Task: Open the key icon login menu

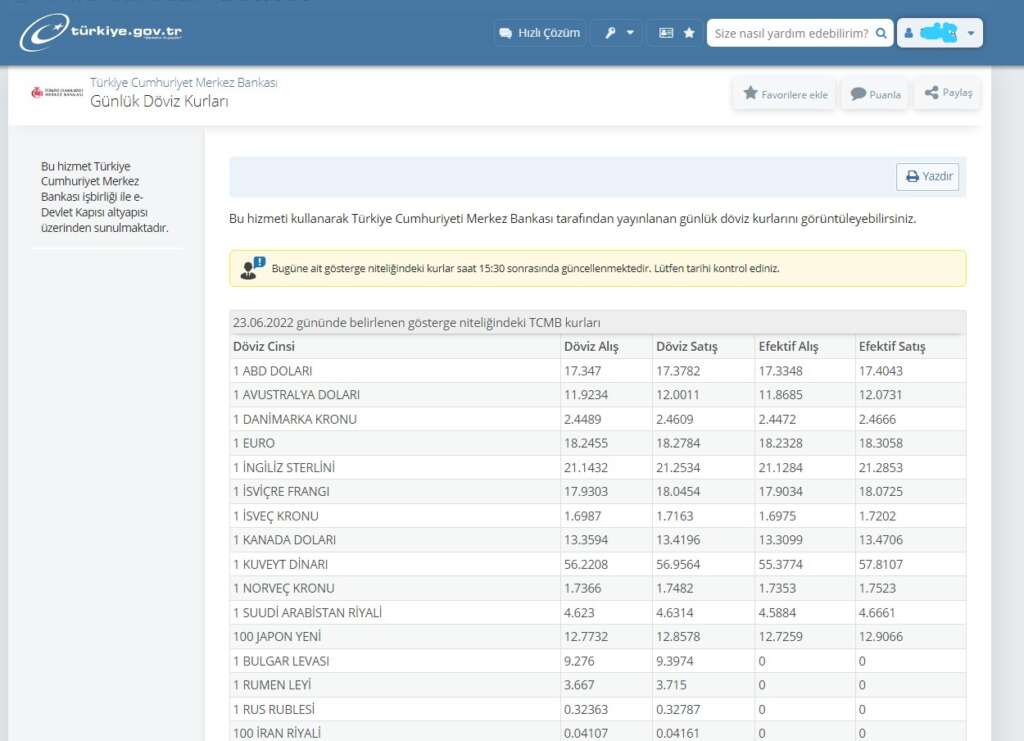Action: (618, 33)
